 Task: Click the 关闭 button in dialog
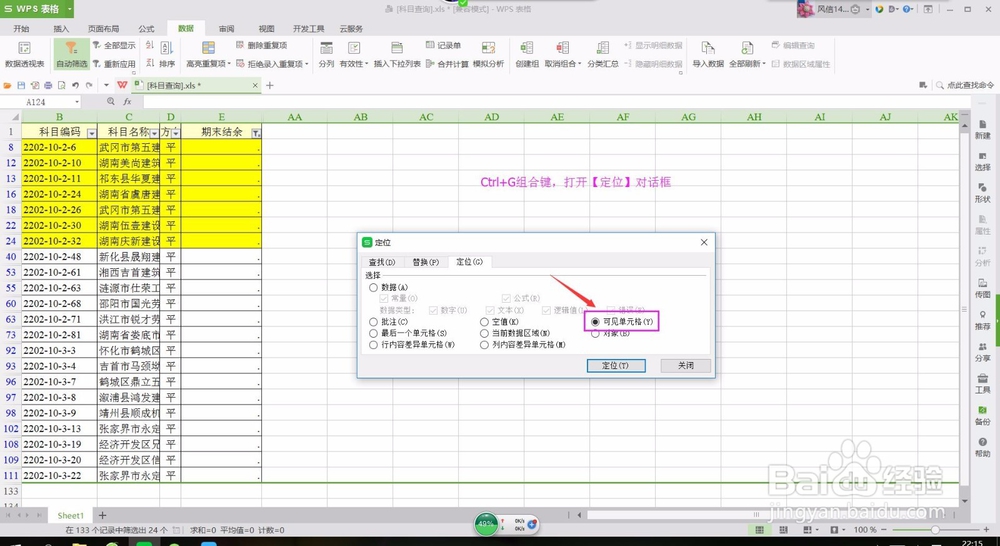(686, 365)
